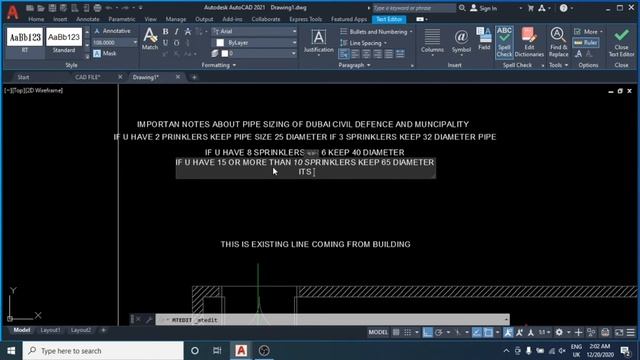Toggle the Ruler option
Screen dimensions: 640x360
[586, 42]
